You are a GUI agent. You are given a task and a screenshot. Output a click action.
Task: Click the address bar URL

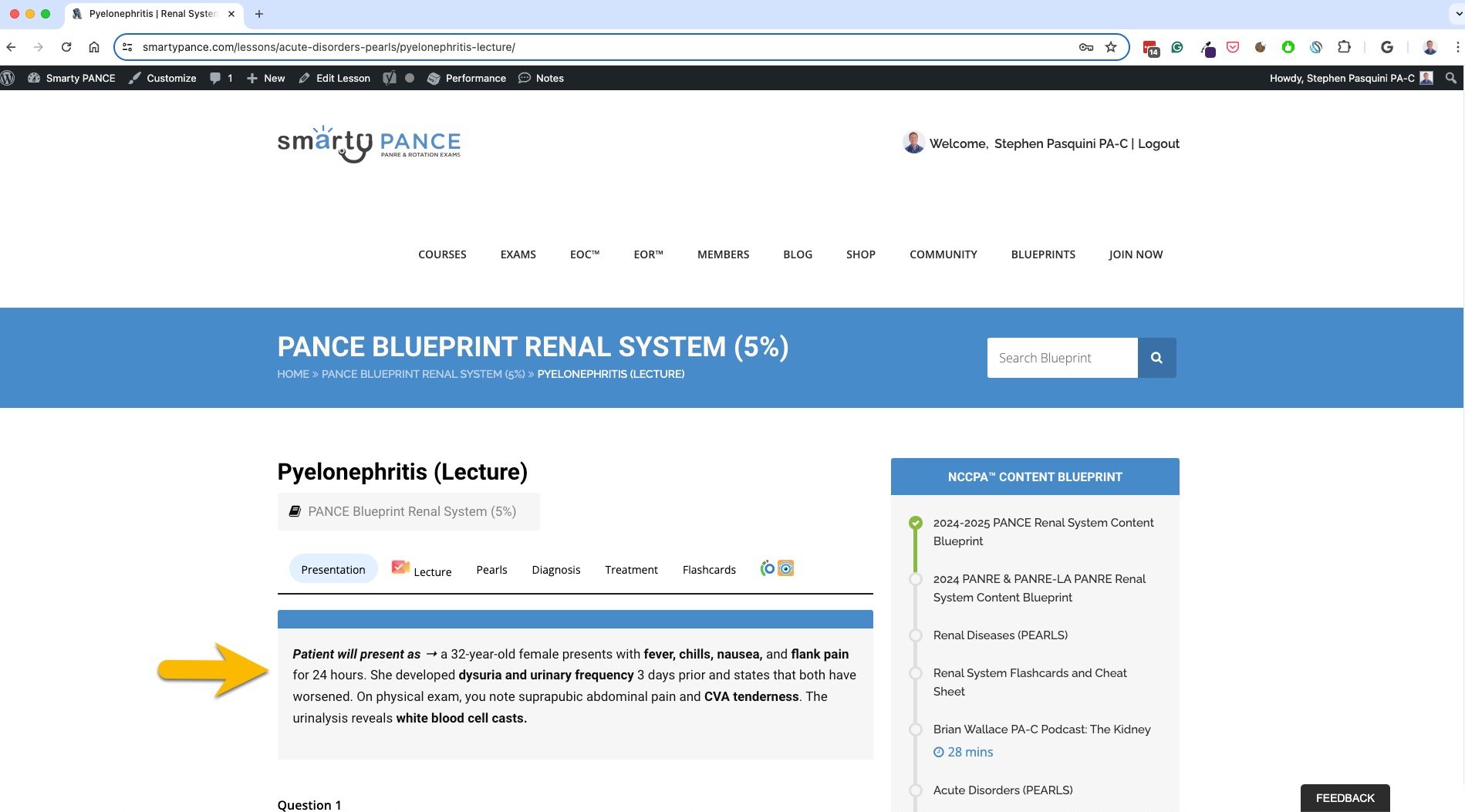[x=329, y=47]
